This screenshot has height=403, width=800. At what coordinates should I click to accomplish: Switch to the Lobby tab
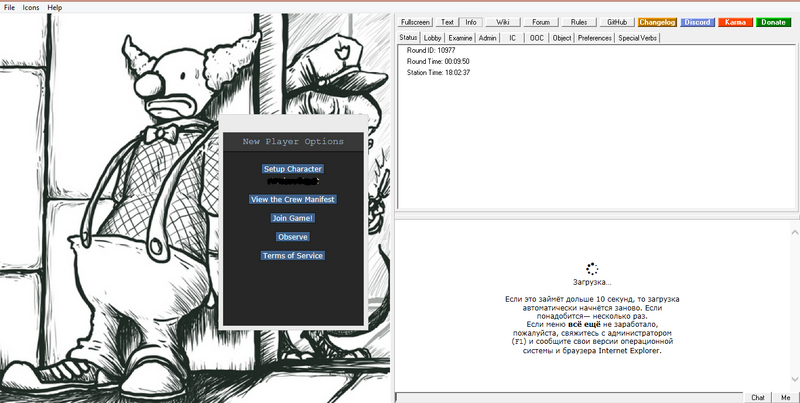pyautogui.click(x=433, y=38)
